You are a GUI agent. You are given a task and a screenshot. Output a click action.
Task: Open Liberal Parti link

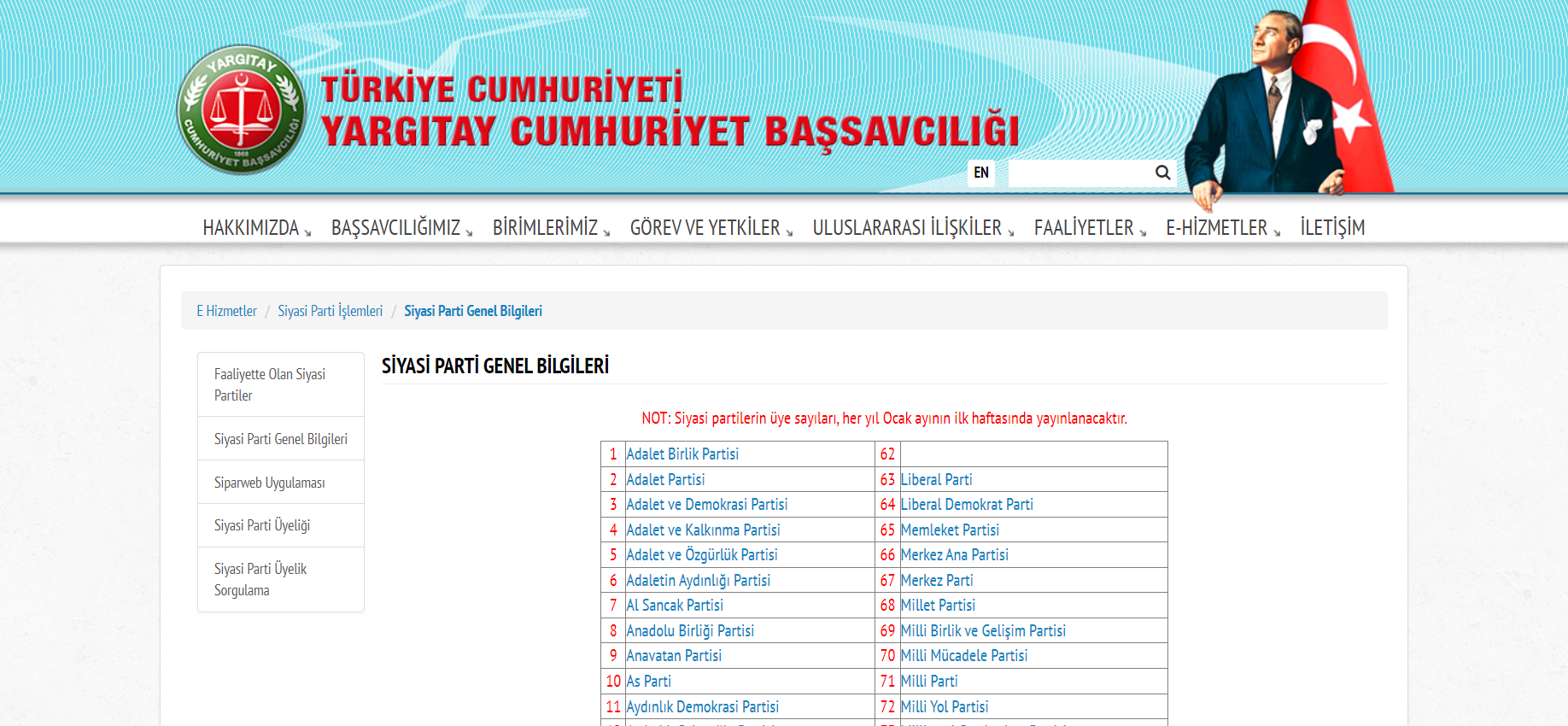(x=936, y=480)
